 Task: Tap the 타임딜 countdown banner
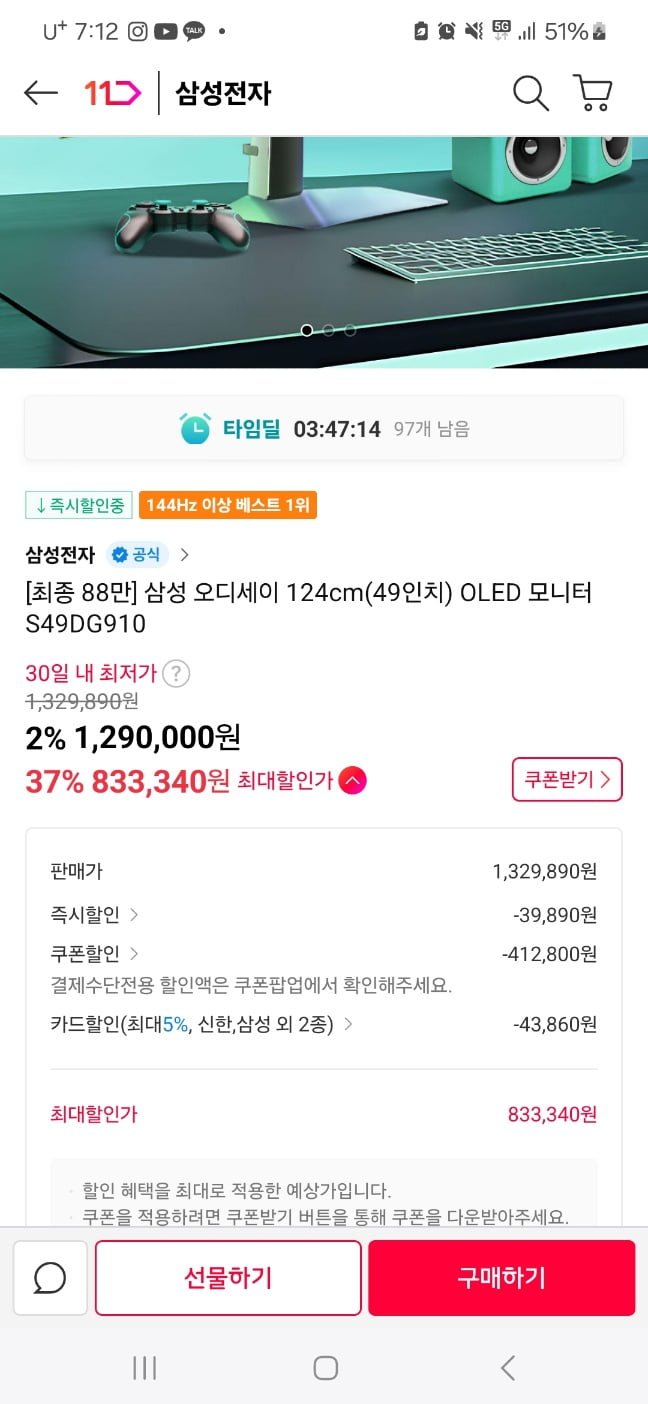click(324, 429)
